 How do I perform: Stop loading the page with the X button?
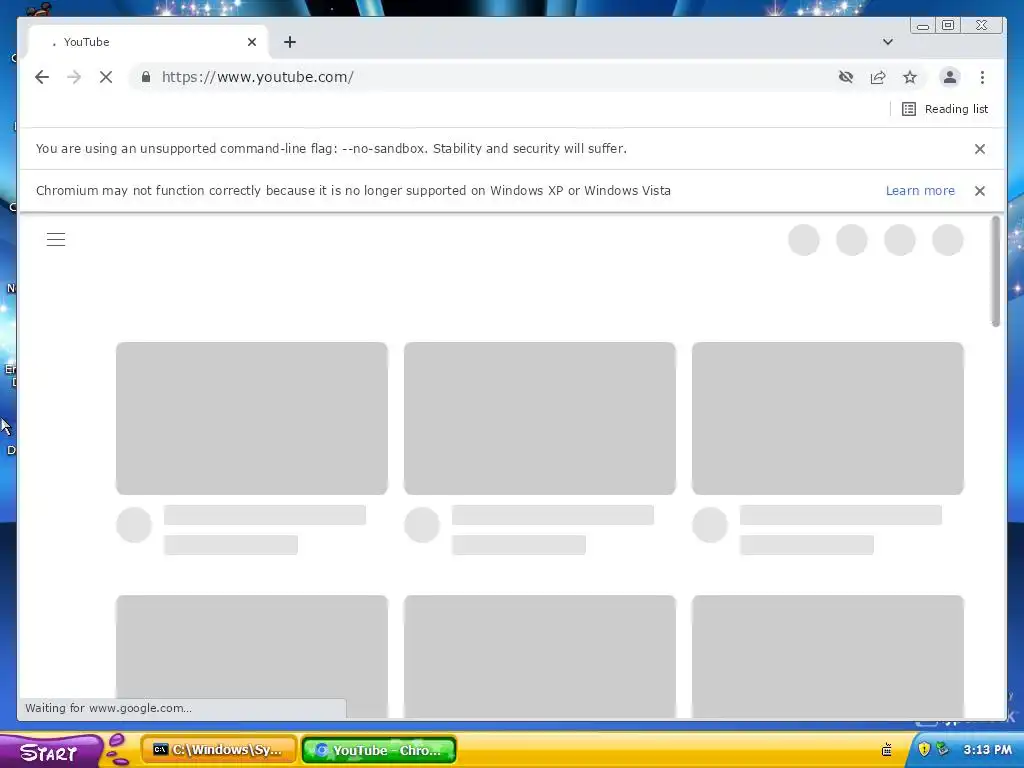pos(106,77)
